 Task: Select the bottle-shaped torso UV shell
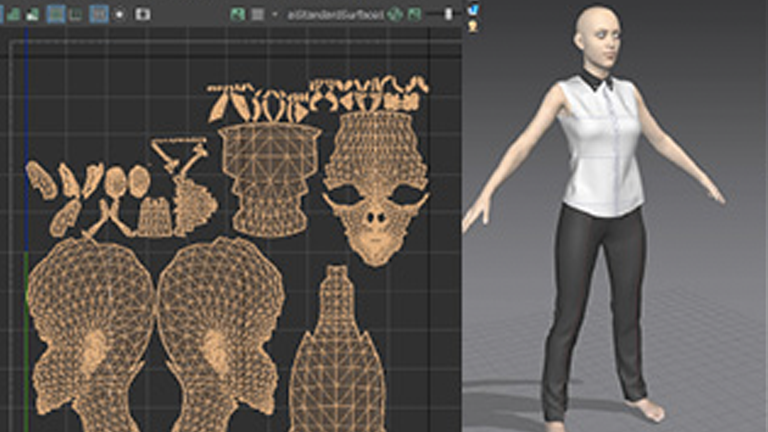(337, 360)
